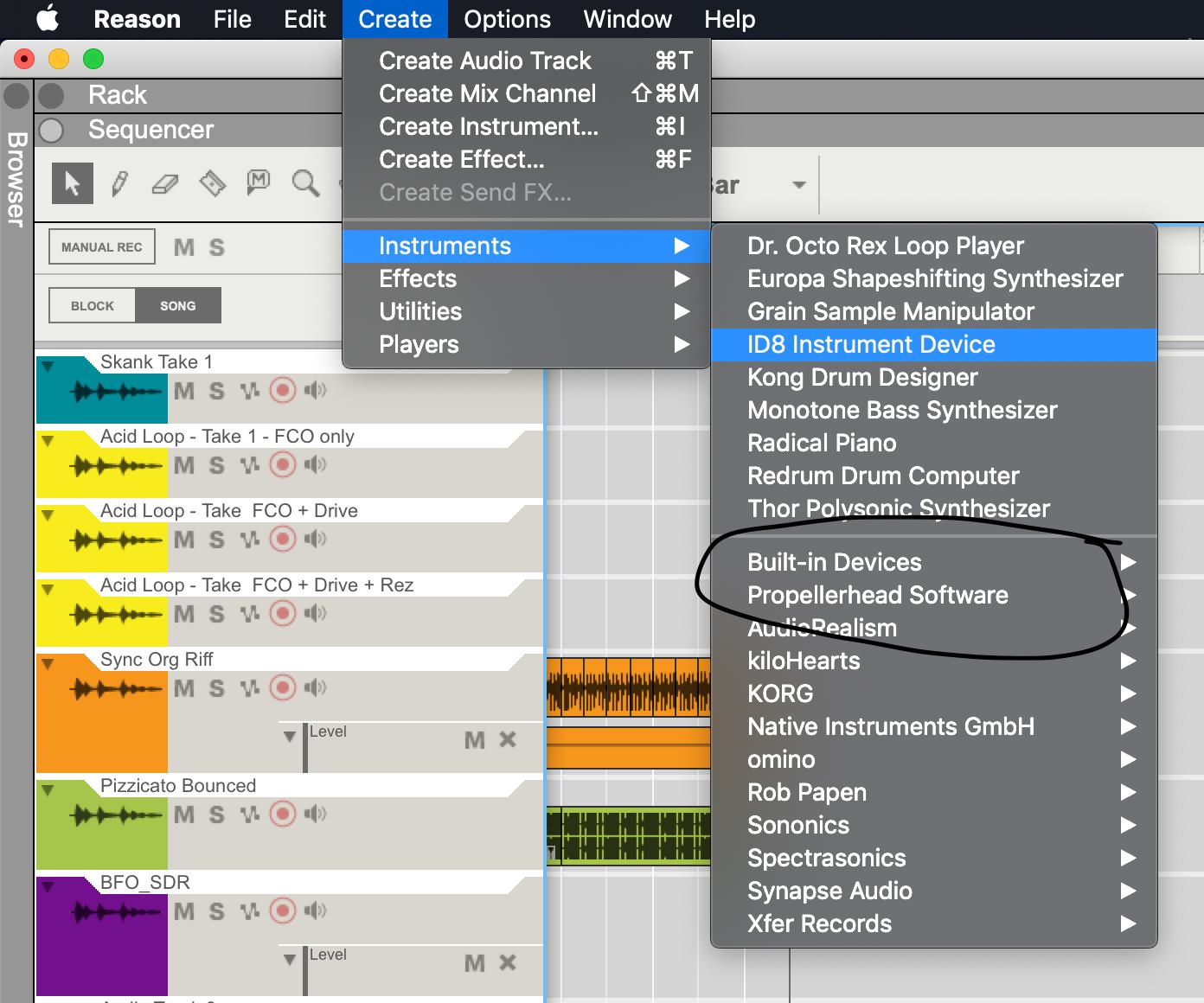Viewport: 1204px width, 1003px height.
Task: Choose Create Audio Track
Action: [526, 61]
